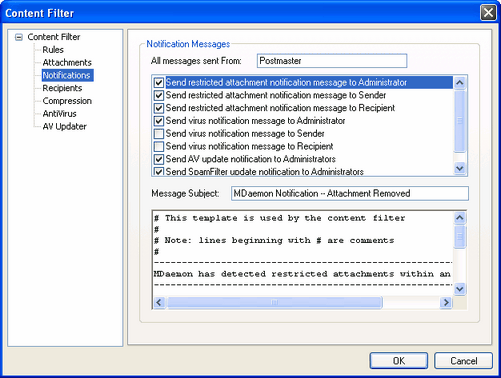Open AV Updater tree item
Screen dimensions: 501x378
click(64, 126)
